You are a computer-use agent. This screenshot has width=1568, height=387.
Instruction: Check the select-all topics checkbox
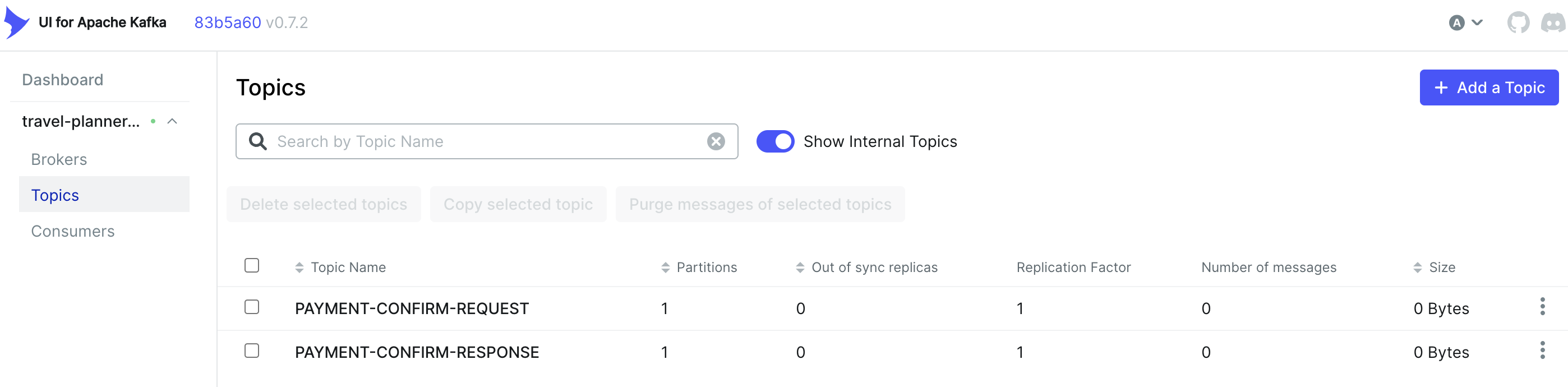pos(252,266)
